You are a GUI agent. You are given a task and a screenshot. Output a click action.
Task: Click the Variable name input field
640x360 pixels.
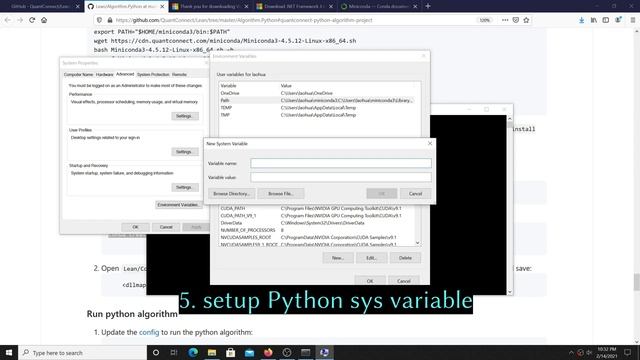click(341, 163)
